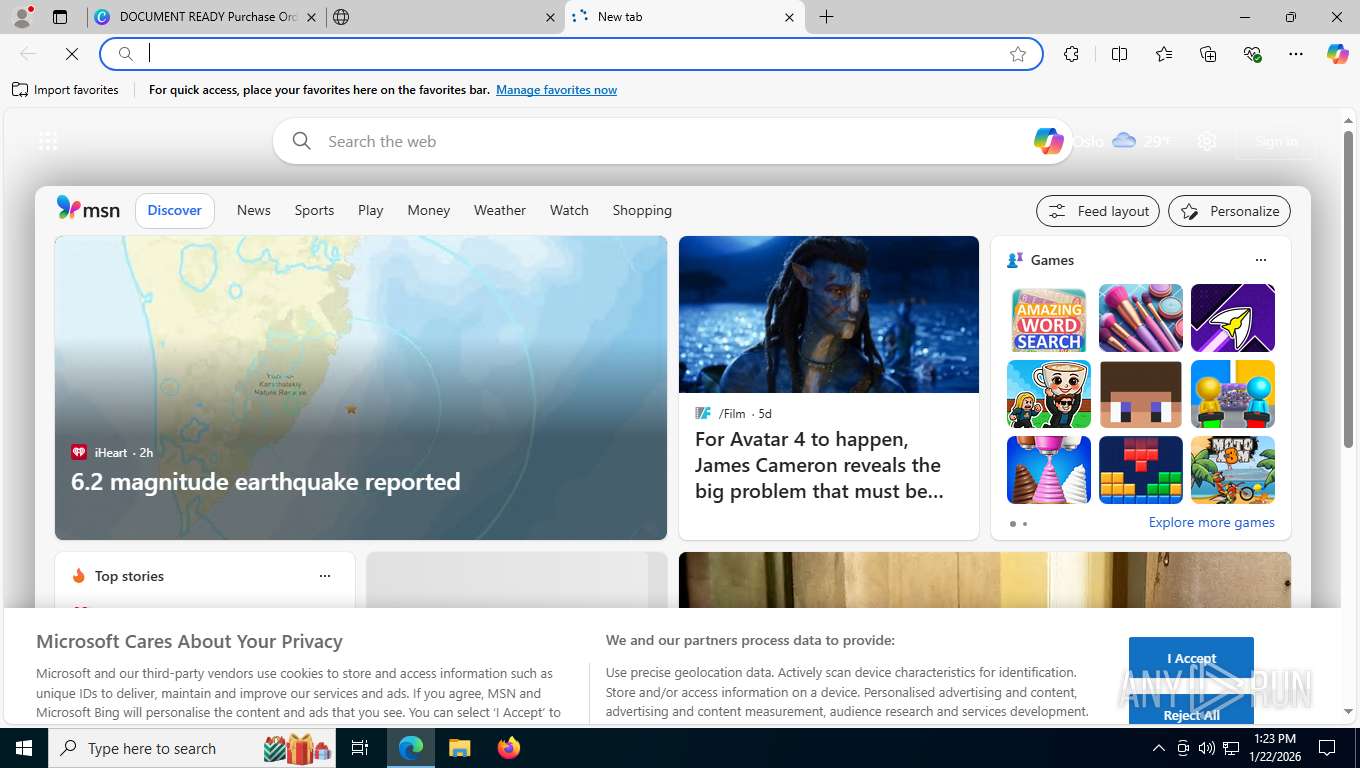Open the rocket game tile

click(1233, 318)
